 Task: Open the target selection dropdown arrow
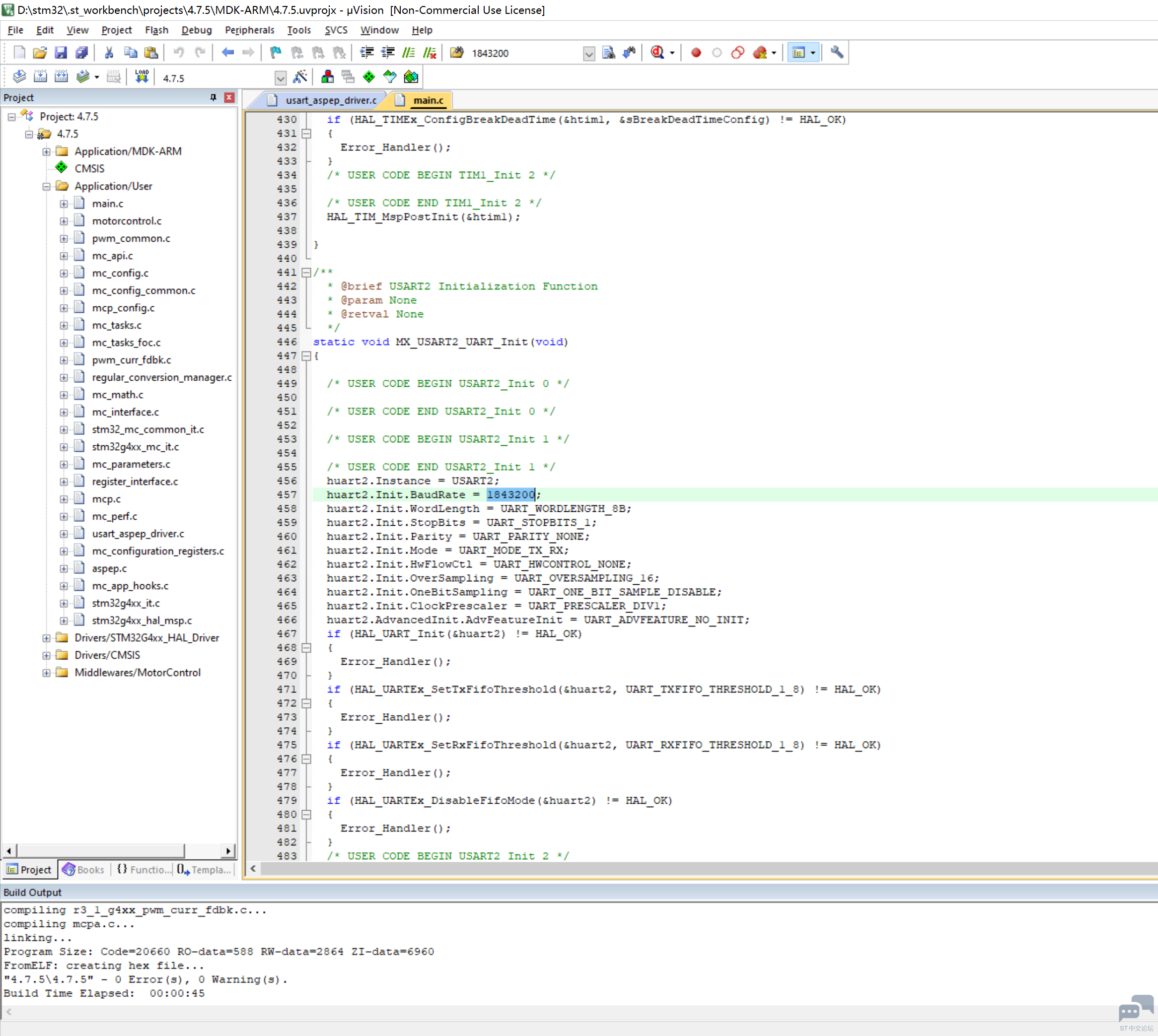(280, 77)
